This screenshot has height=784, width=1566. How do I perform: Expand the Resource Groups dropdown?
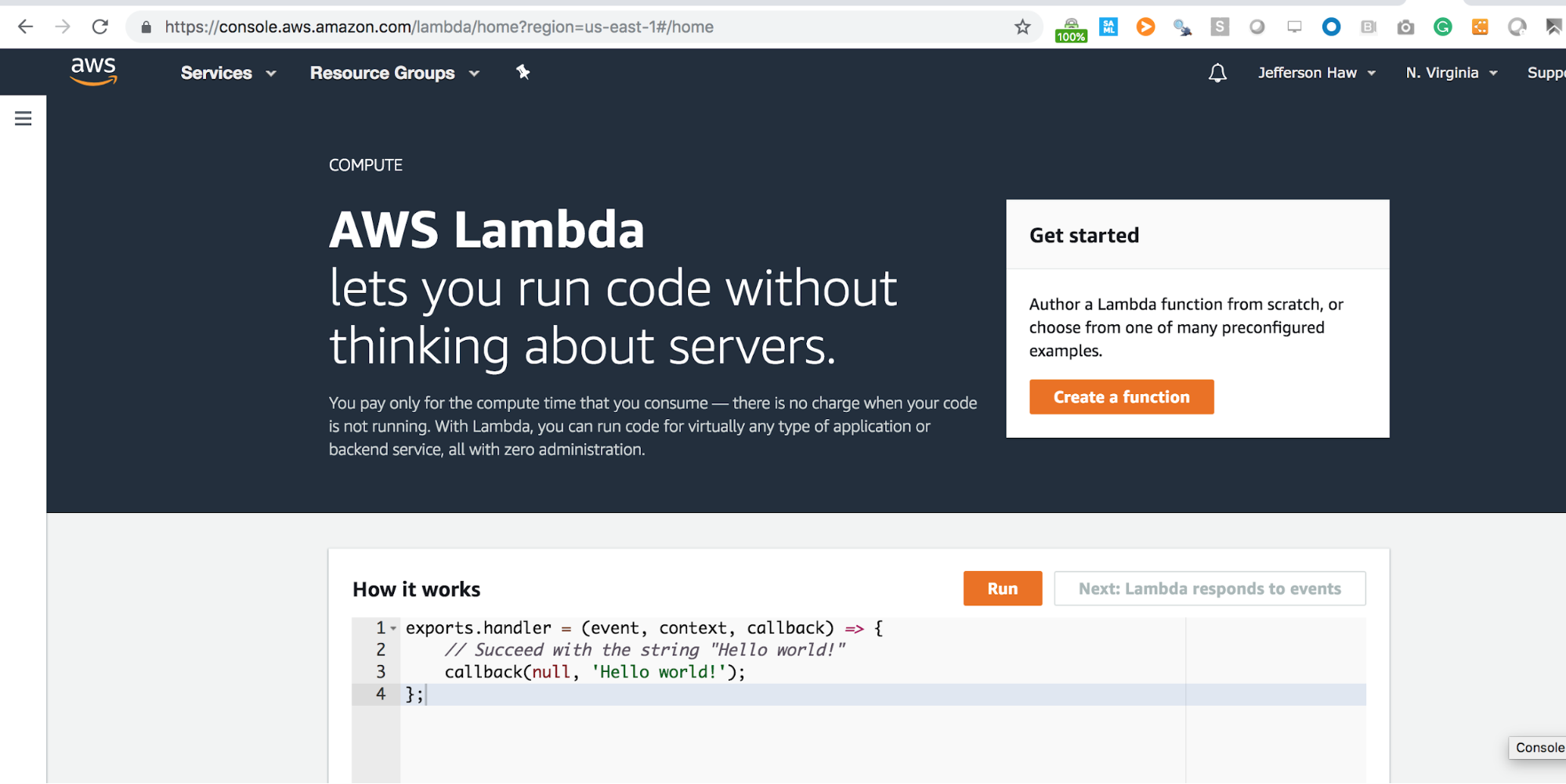point(394,73)
